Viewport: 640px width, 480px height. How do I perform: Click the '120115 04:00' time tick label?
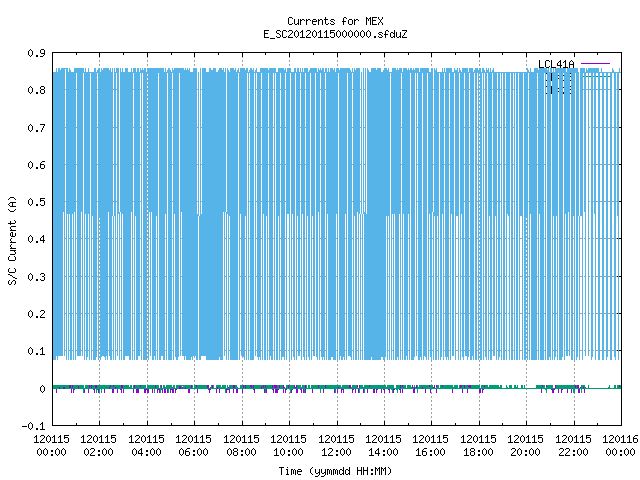[147, 446]
